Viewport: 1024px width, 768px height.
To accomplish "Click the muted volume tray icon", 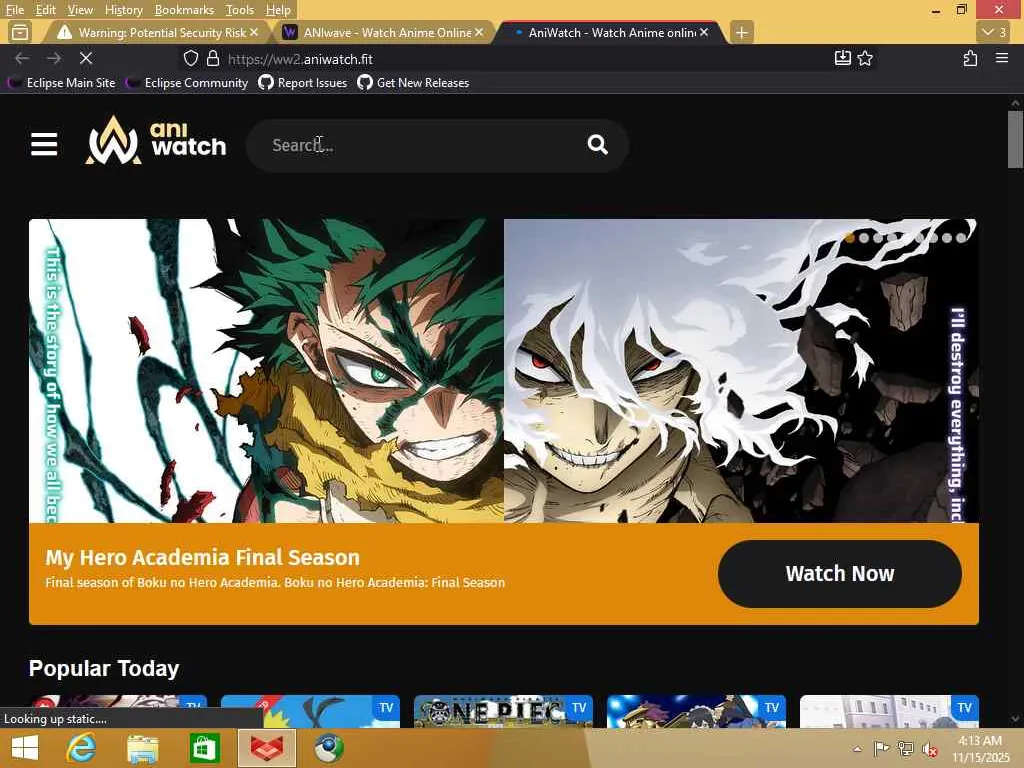I will click(929, 749).
